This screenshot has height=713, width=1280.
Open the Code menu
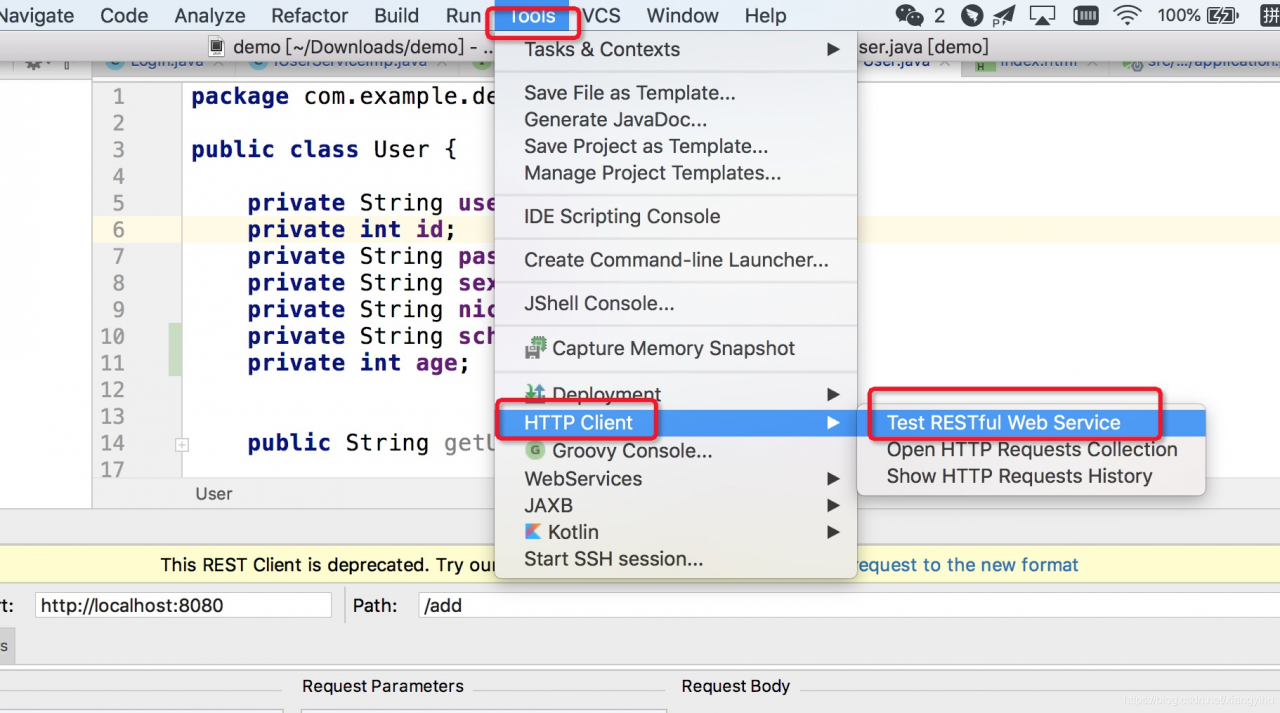pos(124,15)
